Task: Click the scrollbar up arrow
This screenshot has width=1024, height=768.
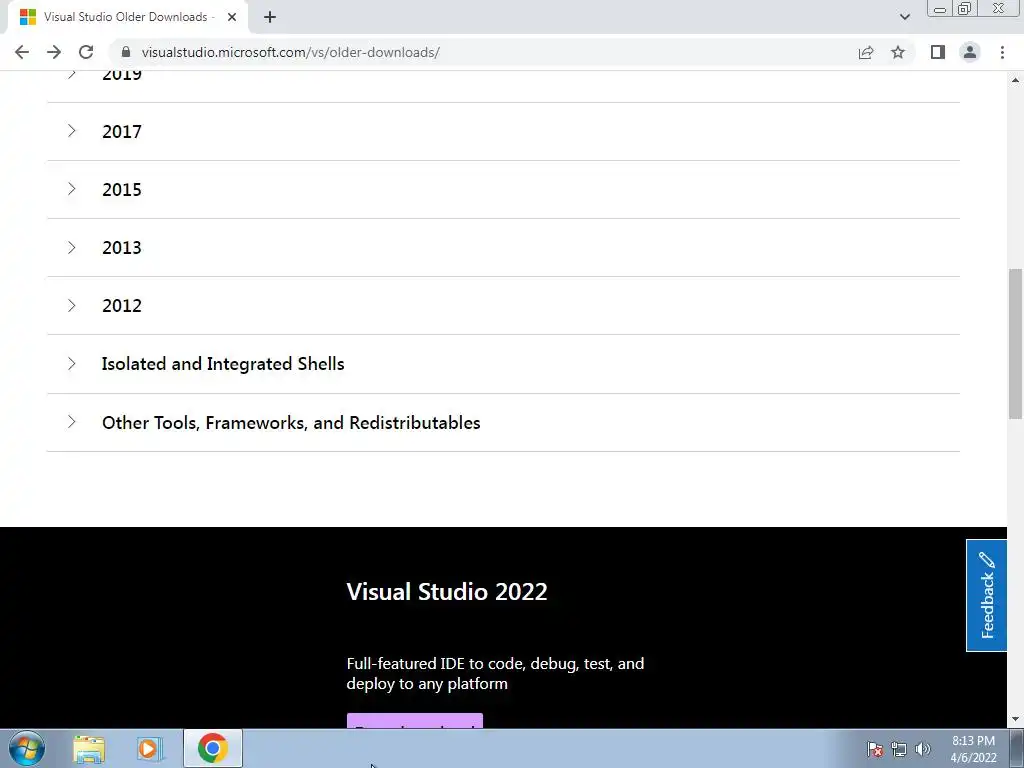Action: (1015, 80)
